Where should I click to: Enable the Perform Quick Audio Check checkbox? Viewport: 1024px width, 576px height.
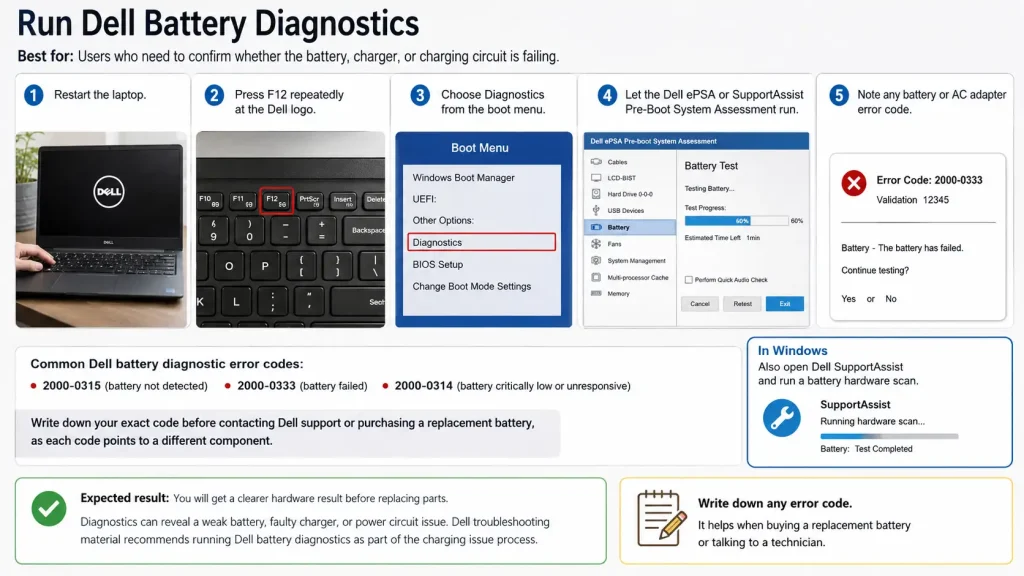pyautogui.click(x=688, y=280)
